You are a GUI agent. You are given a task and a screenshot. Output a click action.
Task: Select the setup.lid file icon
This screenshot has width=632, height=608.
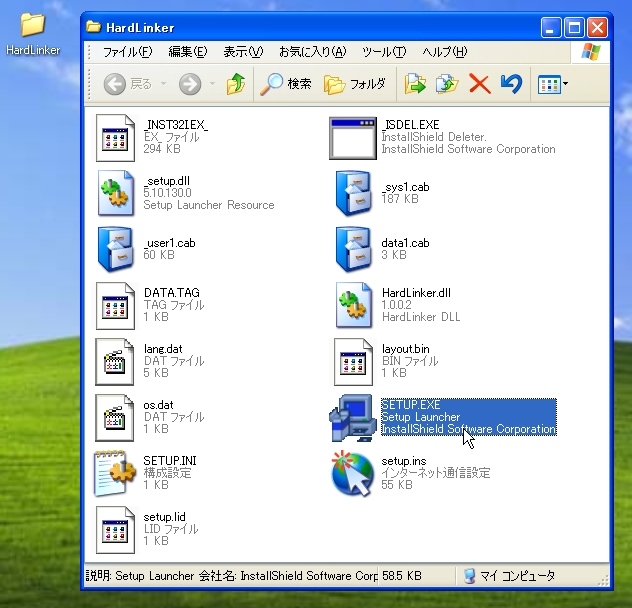pyautogui.click(x=115, y=530)
